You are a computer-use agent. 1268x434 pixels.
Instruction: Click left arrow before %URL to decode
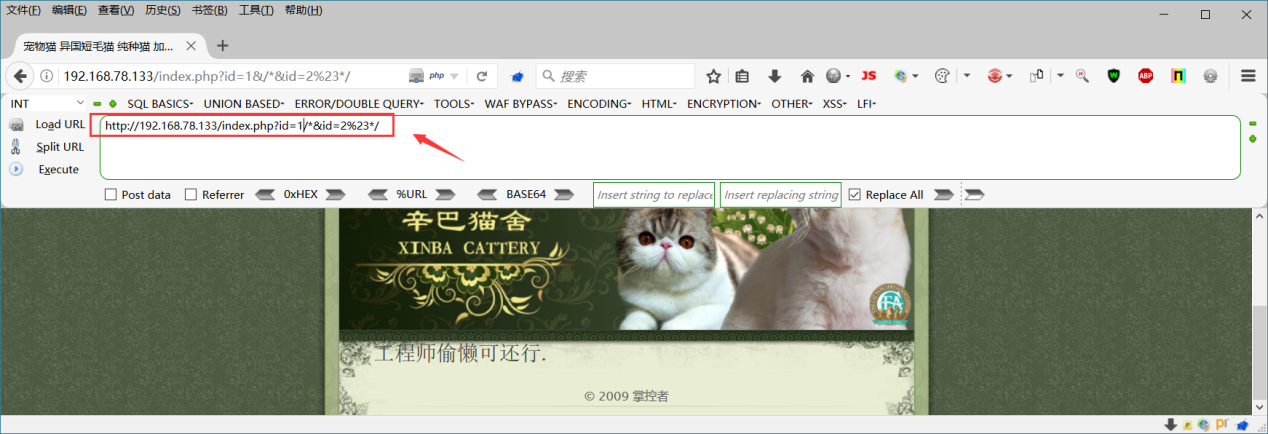tap(379, 195)
